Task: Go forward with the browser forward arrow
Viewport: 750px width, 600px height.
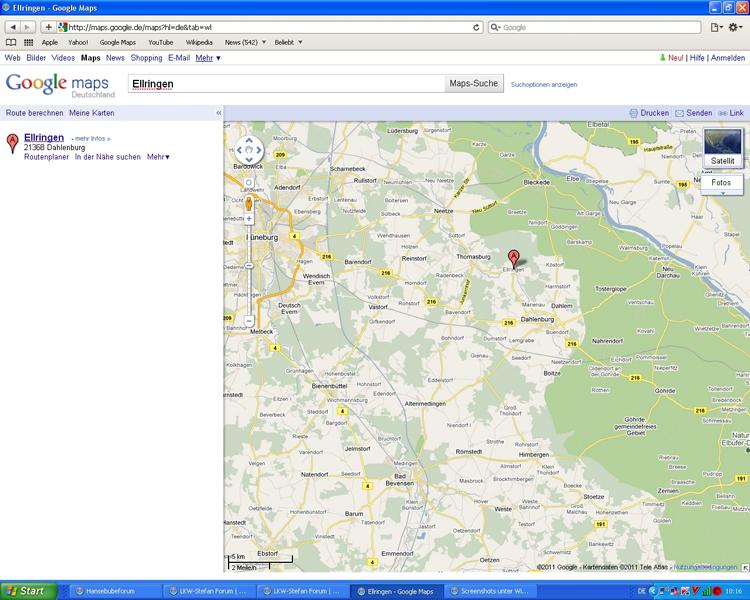Action: click(x=27, y=27)
